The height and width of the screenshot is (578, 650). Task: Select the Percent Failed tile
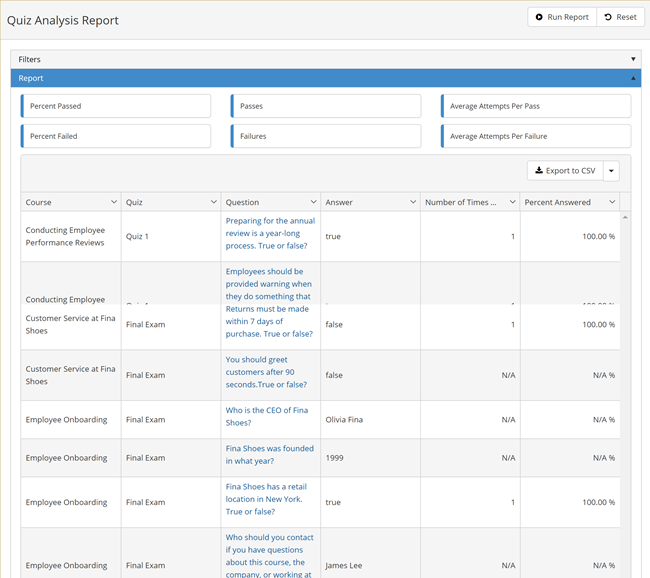tap(116, 136)
